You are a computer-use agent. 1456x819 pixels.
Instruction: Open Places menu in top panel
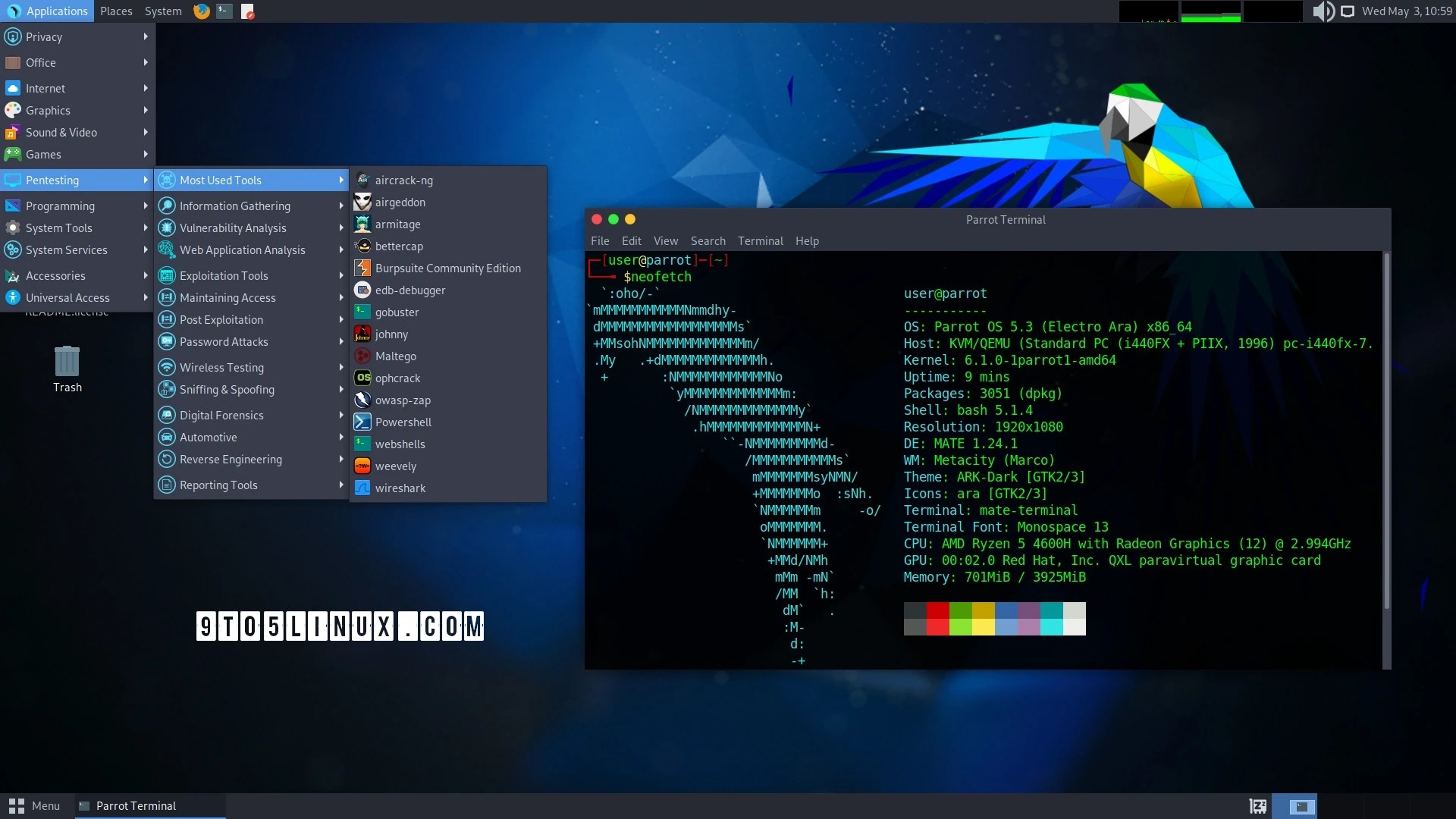[x=116, y=11]
